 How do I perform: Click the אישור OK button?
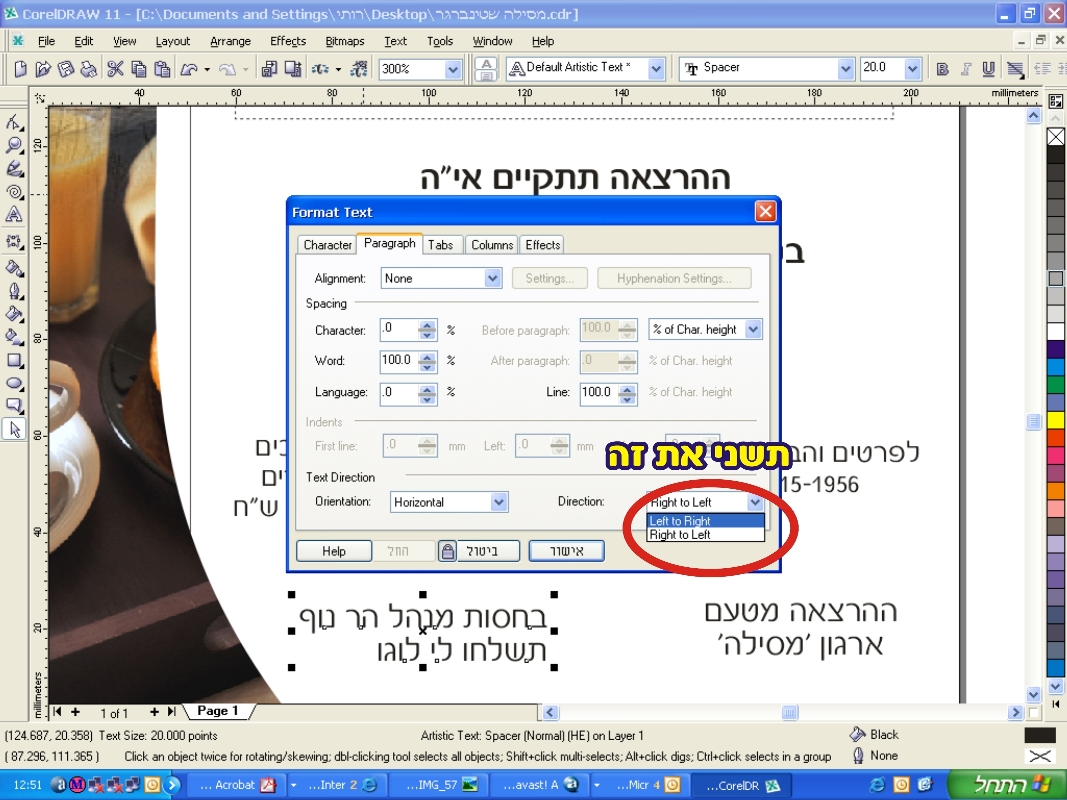(567, 551)
